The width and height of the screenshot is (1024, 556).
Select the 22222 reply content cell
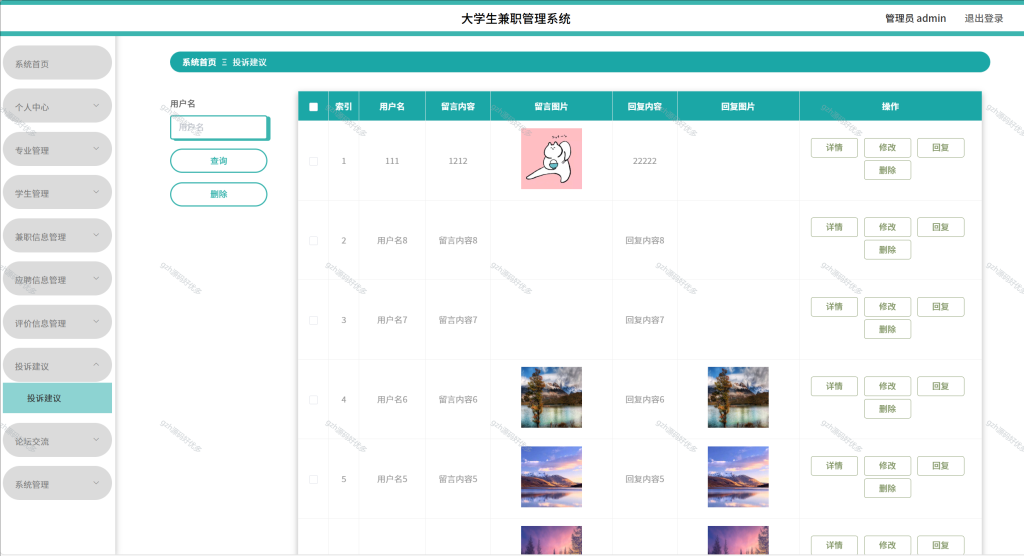645,161
